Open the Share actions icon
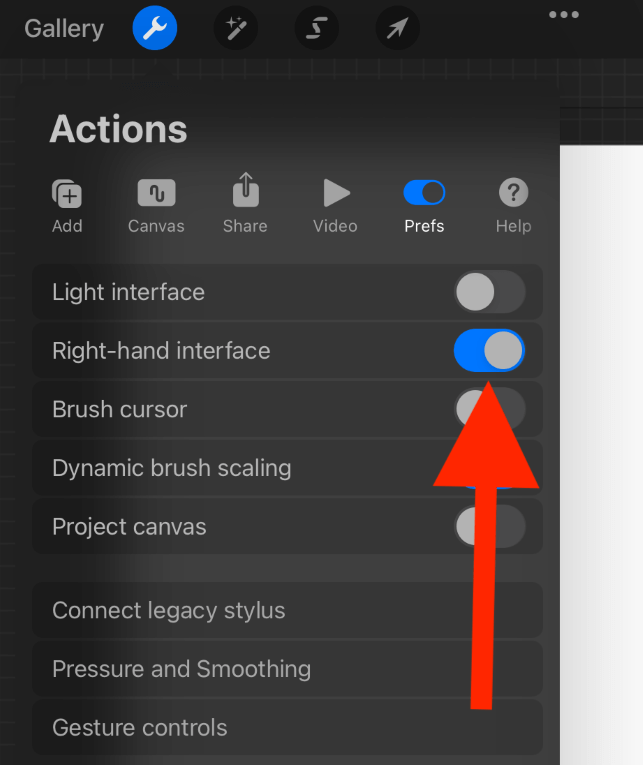The width and height of the screenshot is (643, 765). [x=245, y=204]
